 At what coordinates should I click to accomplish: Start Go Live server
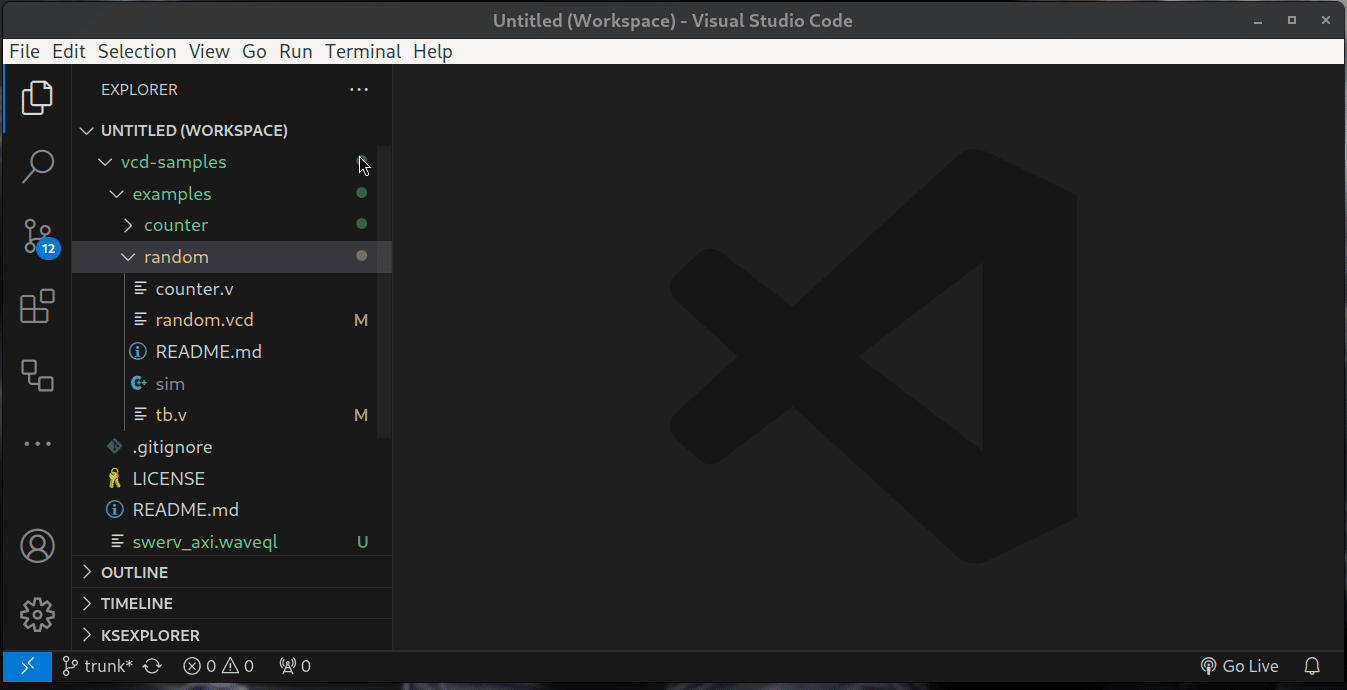(1239, 666)
